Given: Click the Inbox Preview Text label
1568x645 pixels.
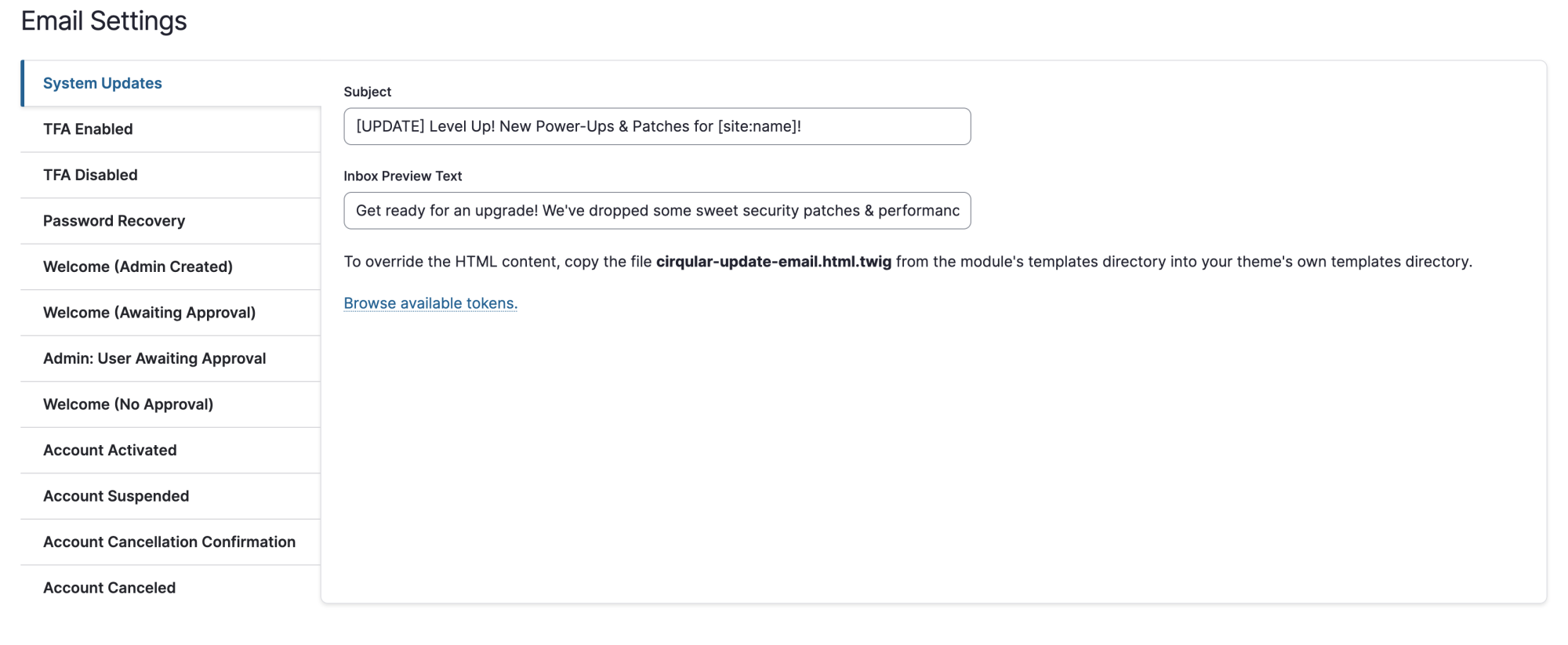Looking at the screenshot, I should tap(403, 176).
